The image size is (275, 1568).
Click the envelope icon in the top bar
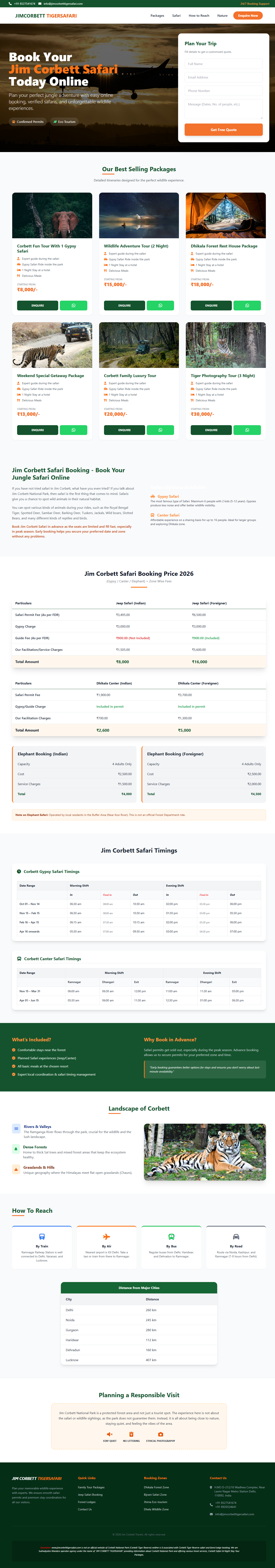click(40, 4)
